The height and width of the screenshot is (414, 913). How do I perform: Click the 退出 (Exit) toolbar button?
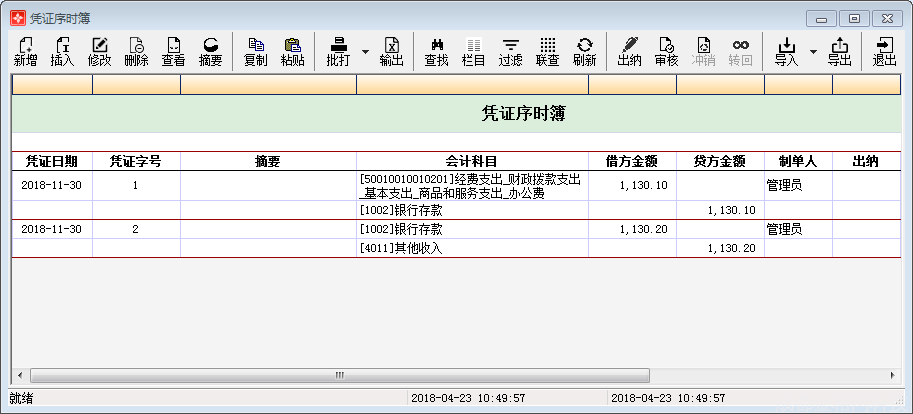tap(884, 51)
